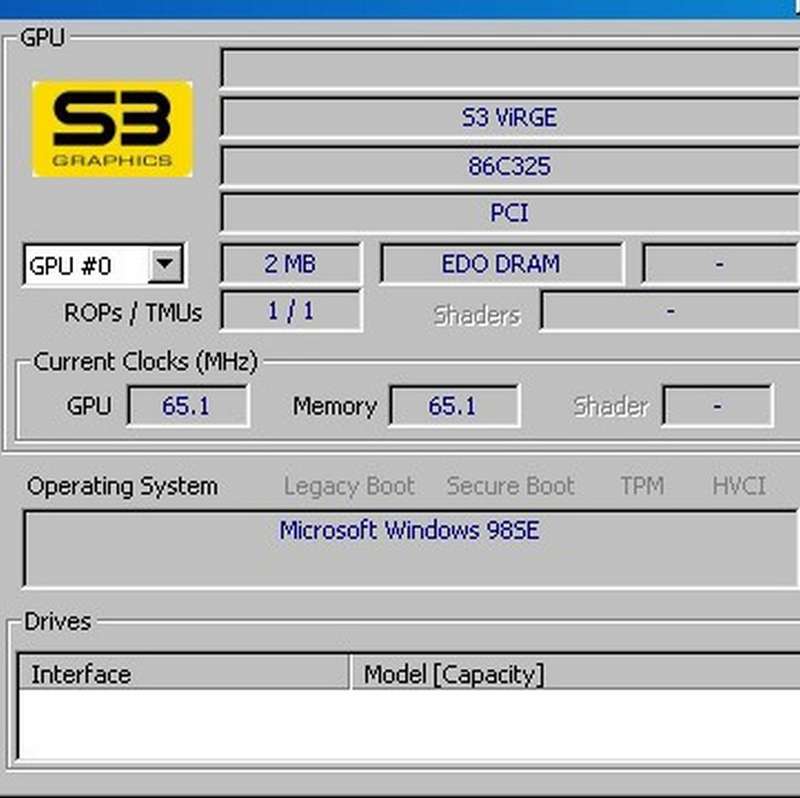Click the Memory clock label

point(335,407)
